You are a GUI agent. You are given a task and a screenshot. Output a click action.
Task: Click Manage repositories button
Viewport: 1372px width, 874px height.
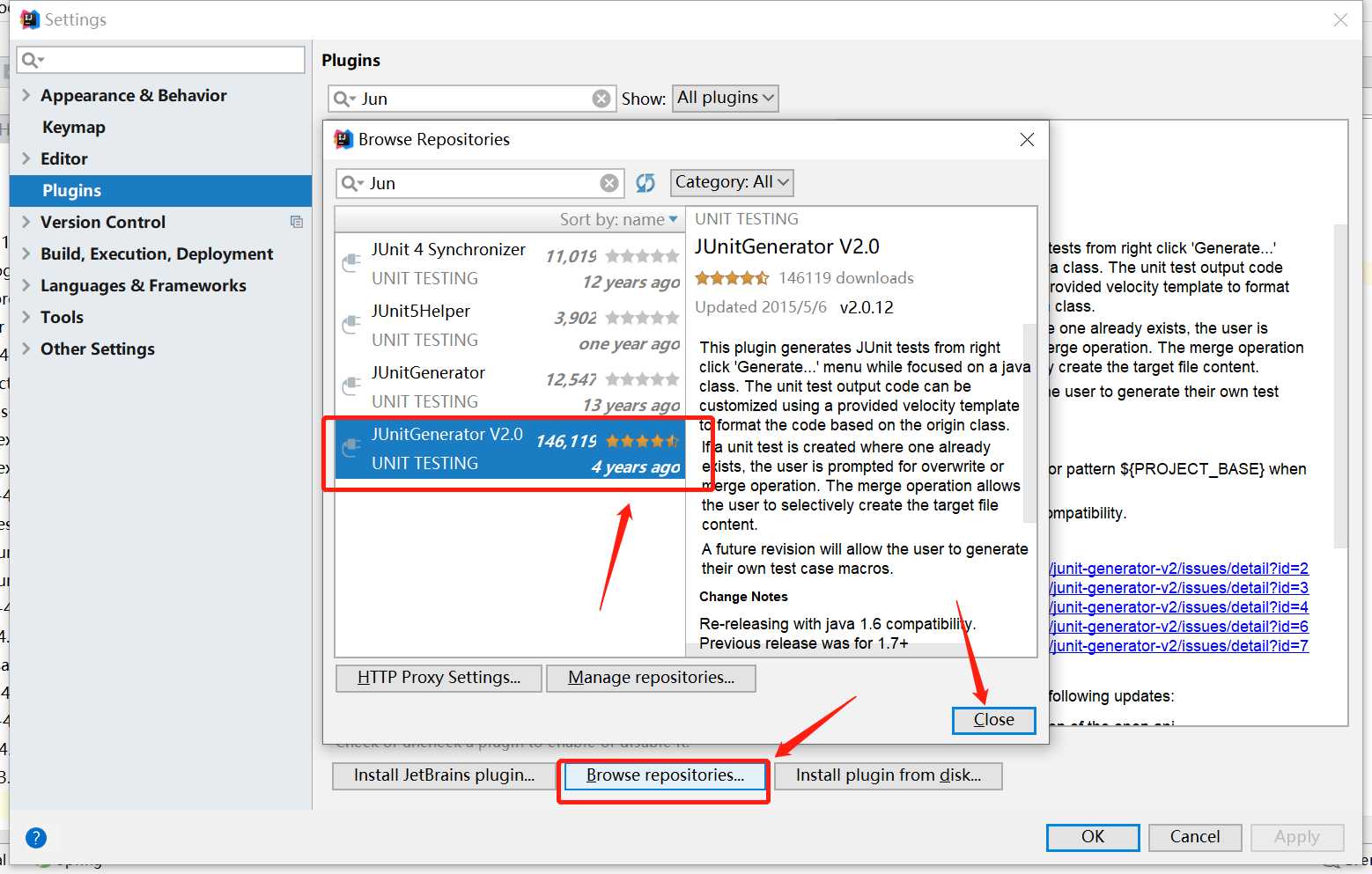tap(651, 678)
